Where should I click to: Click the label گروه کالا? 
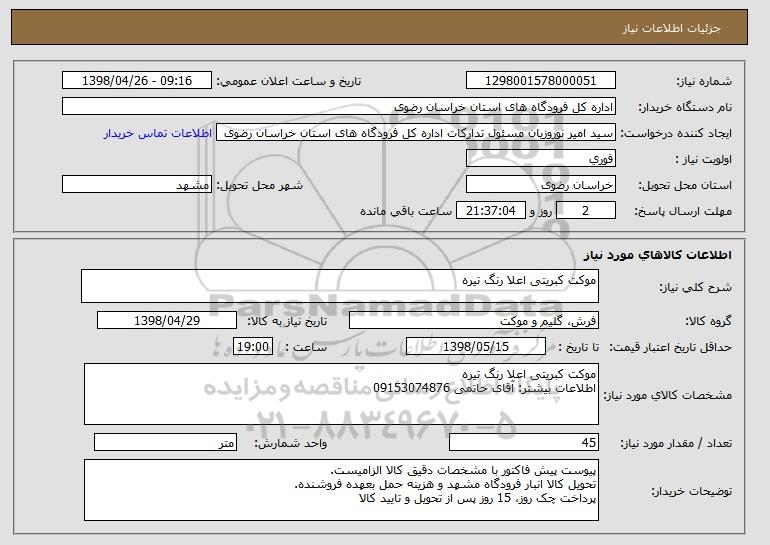point(709,321)
